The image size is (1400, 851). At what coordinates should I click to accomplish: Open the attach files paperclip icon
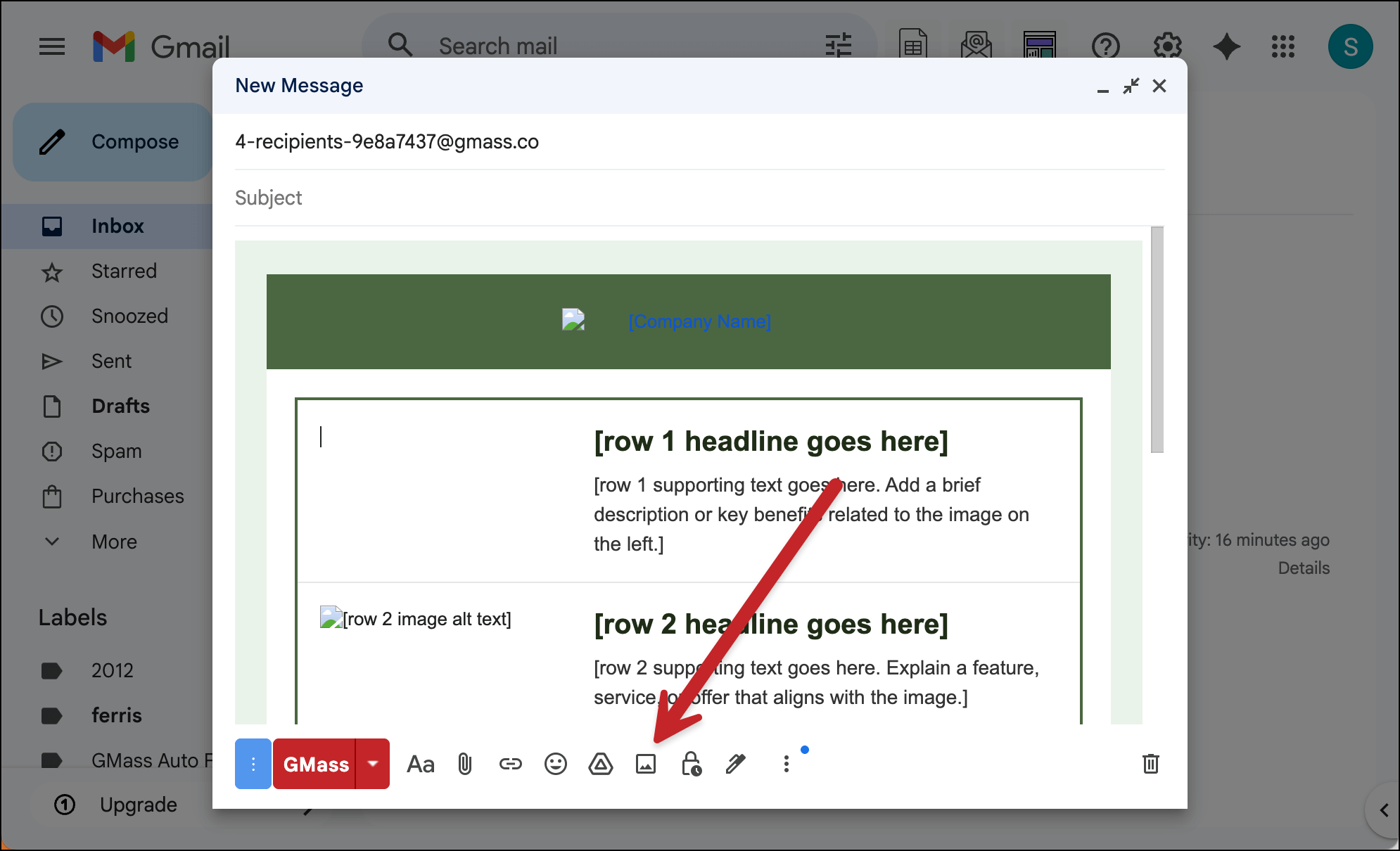click(x=465, y=764)
